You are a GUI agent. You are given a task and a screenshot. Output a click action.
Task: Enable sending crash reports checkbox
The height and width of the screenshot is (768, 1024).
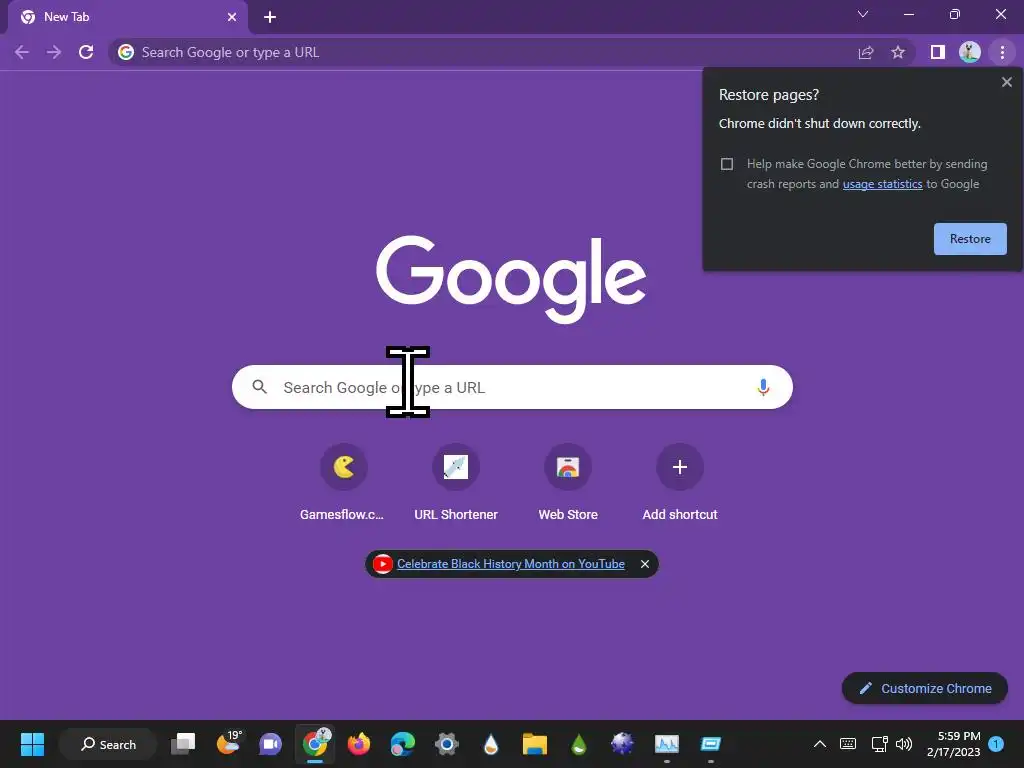[727, 164]
